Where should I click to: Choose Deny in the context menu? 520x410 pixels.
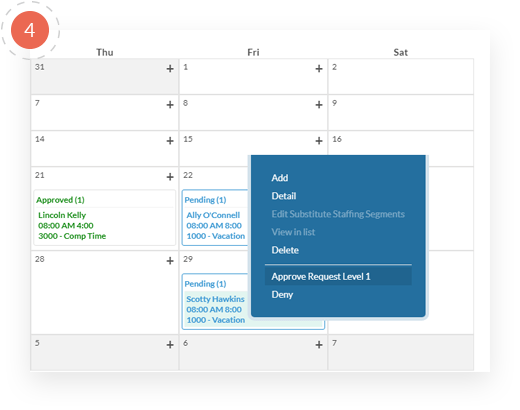pyautogui.click(x=282, y=295)
